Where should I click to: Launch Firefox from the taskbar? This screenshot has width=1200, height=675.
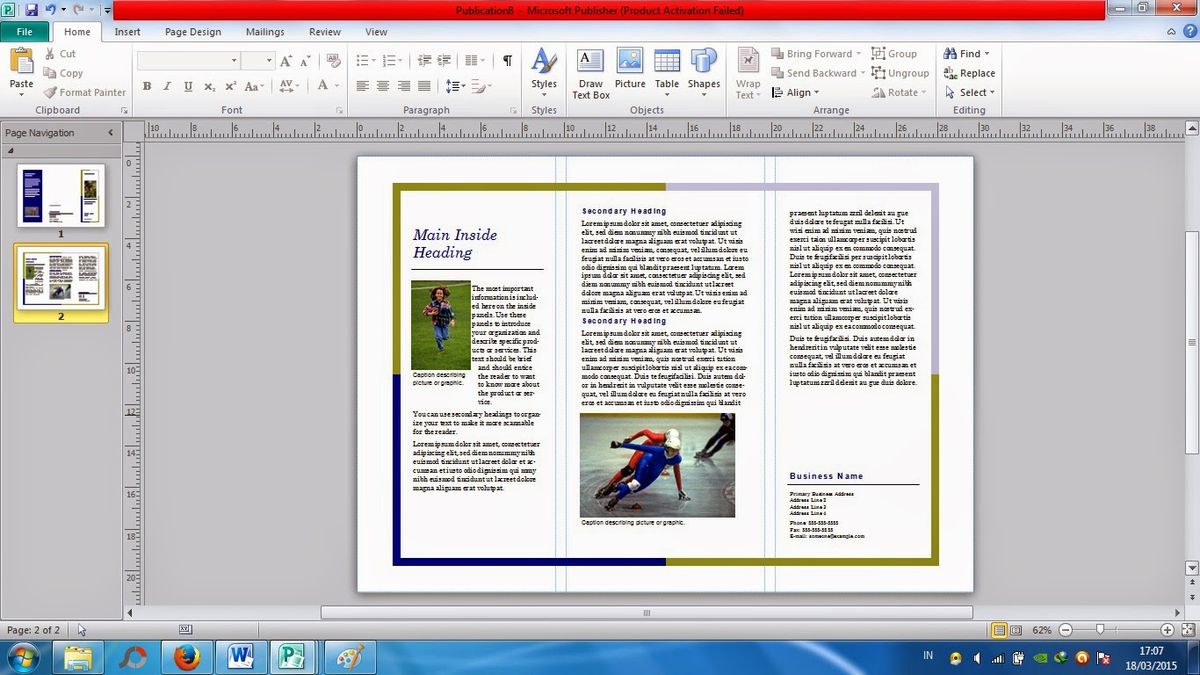(186, 657)
